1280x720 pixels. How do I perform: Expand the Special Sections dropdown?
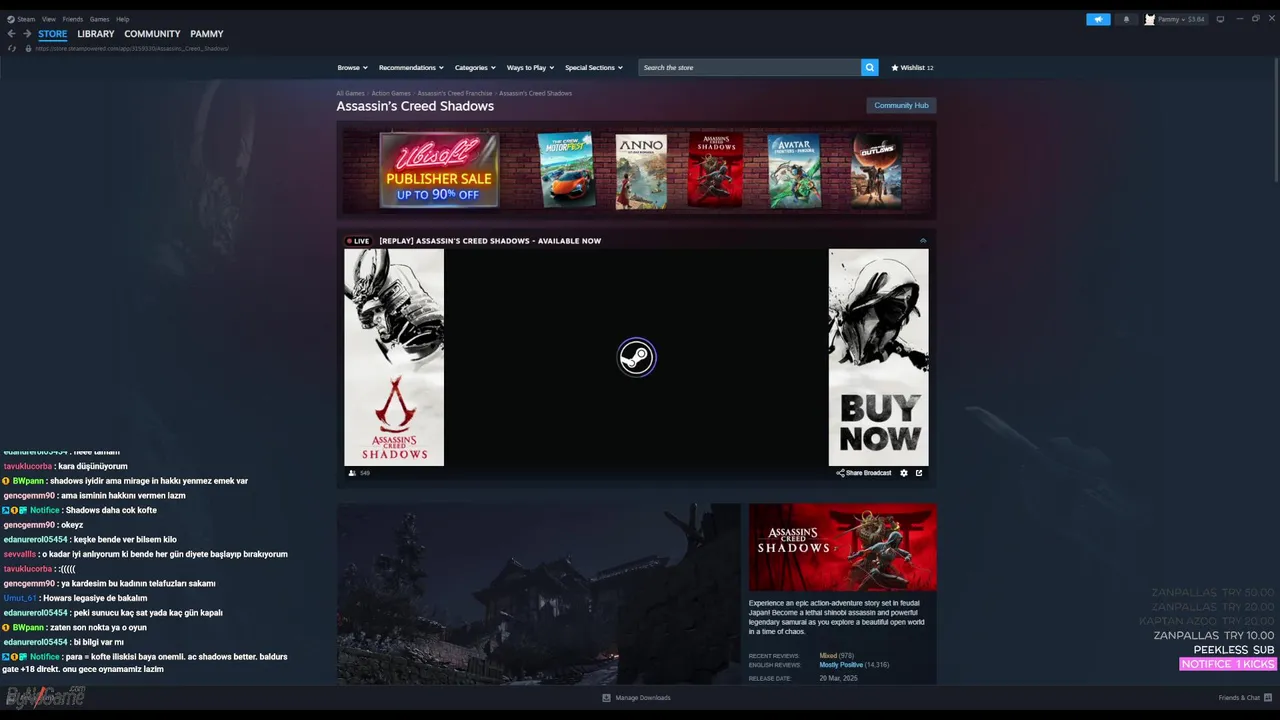point(594,68)
